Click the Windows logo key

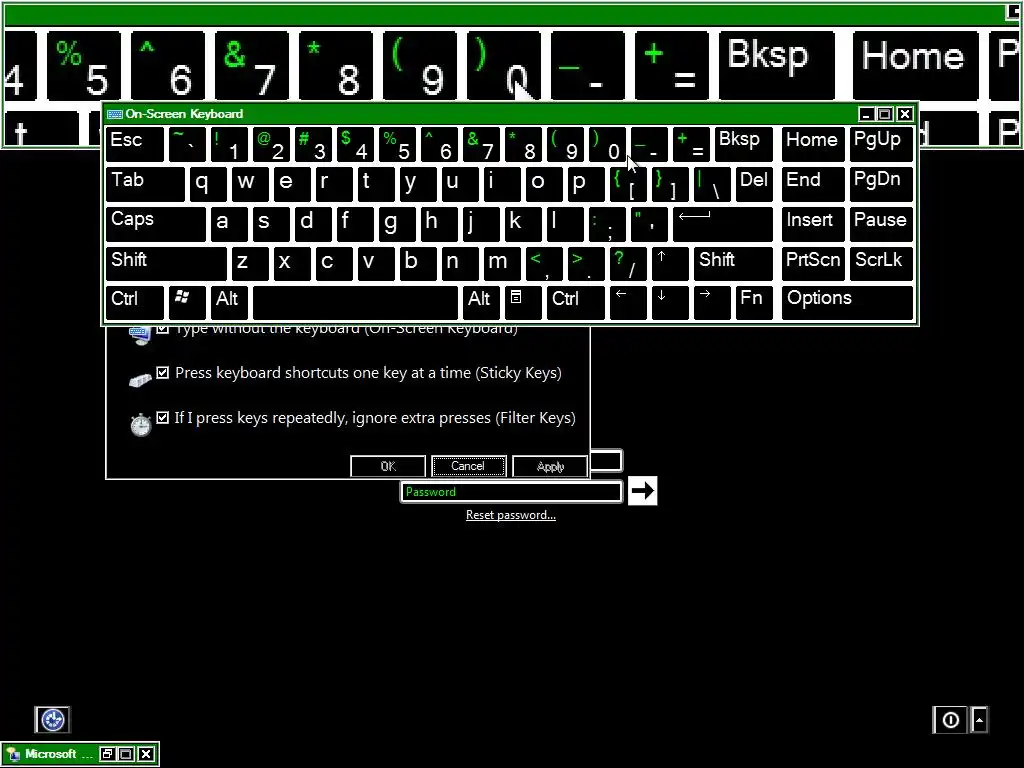click(187, 303)
